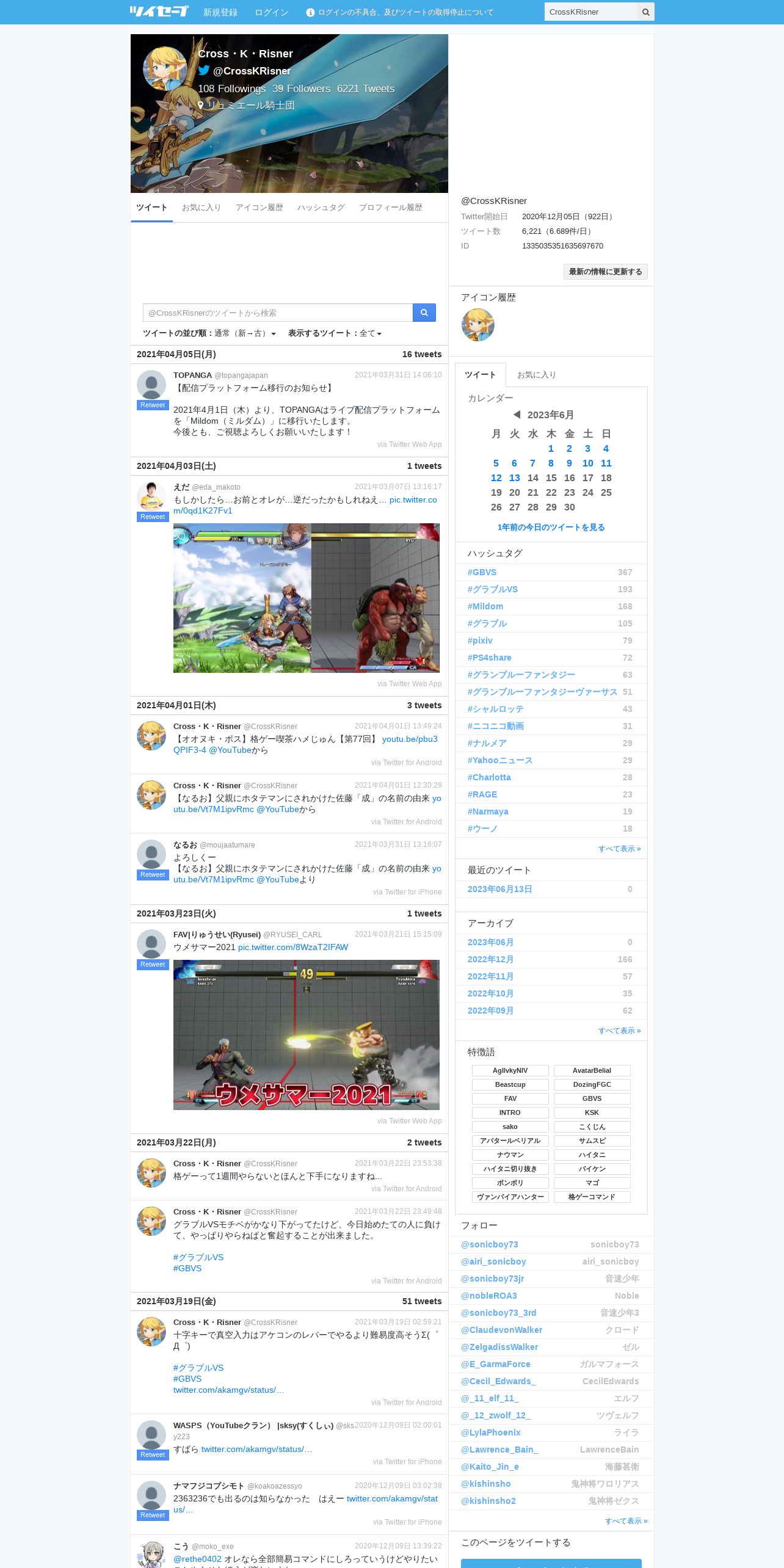Switch to お気に入り tab in main column
Screen dimensions: 784x1568
tap(201, 208)
